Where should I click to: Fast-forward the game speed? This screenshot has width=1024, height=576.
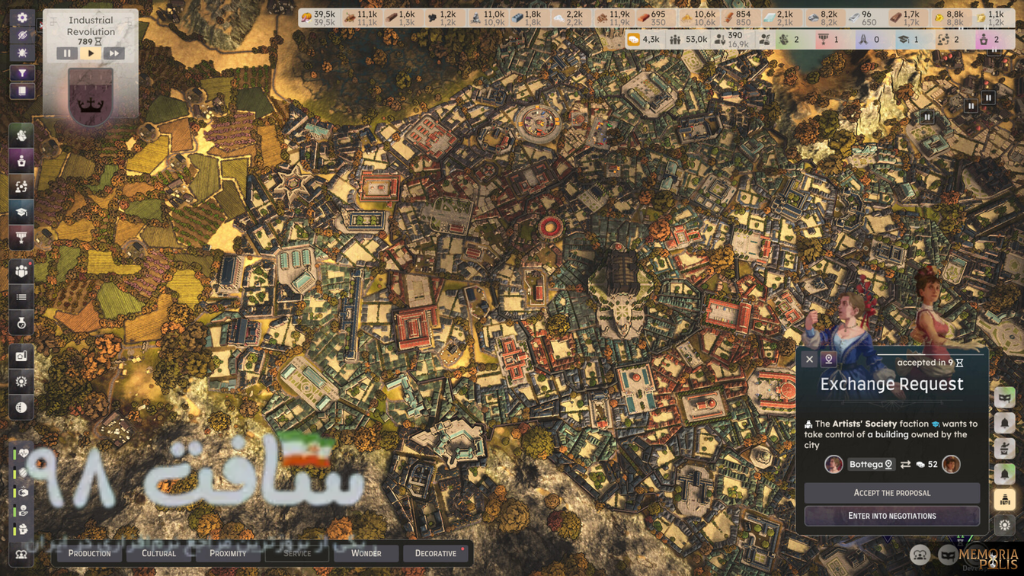tap(114, 54)
